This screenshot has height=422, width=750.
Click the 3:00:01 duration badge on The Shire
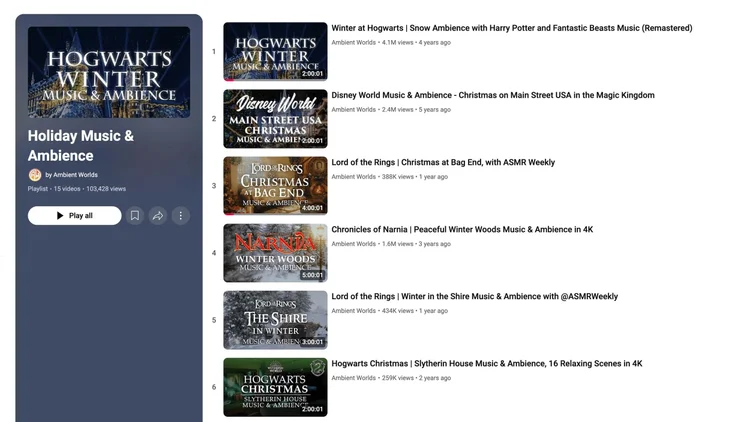pos(312,342)
